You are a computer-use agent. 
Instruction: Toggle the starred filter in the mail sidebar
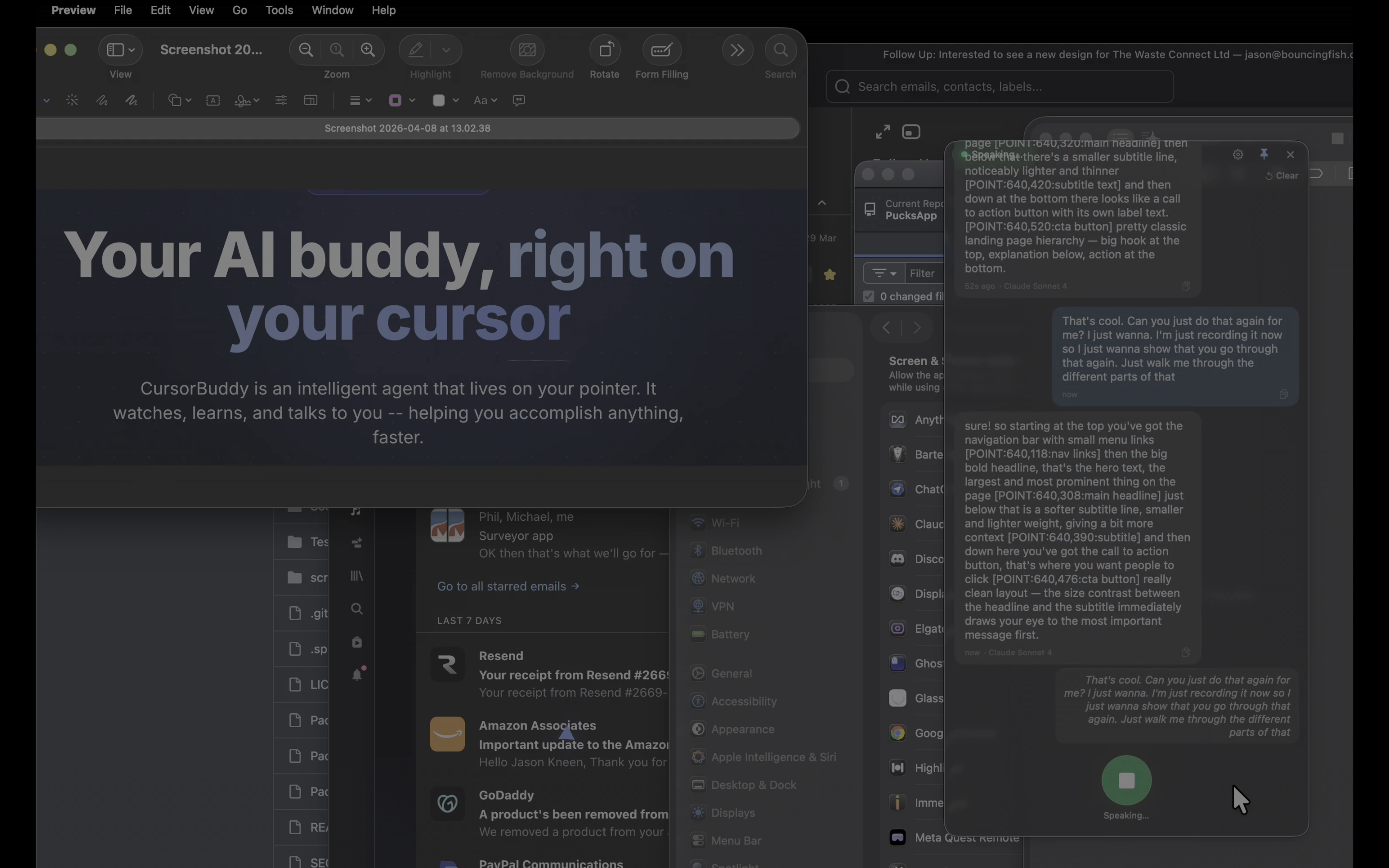click(x=831, y=274)
